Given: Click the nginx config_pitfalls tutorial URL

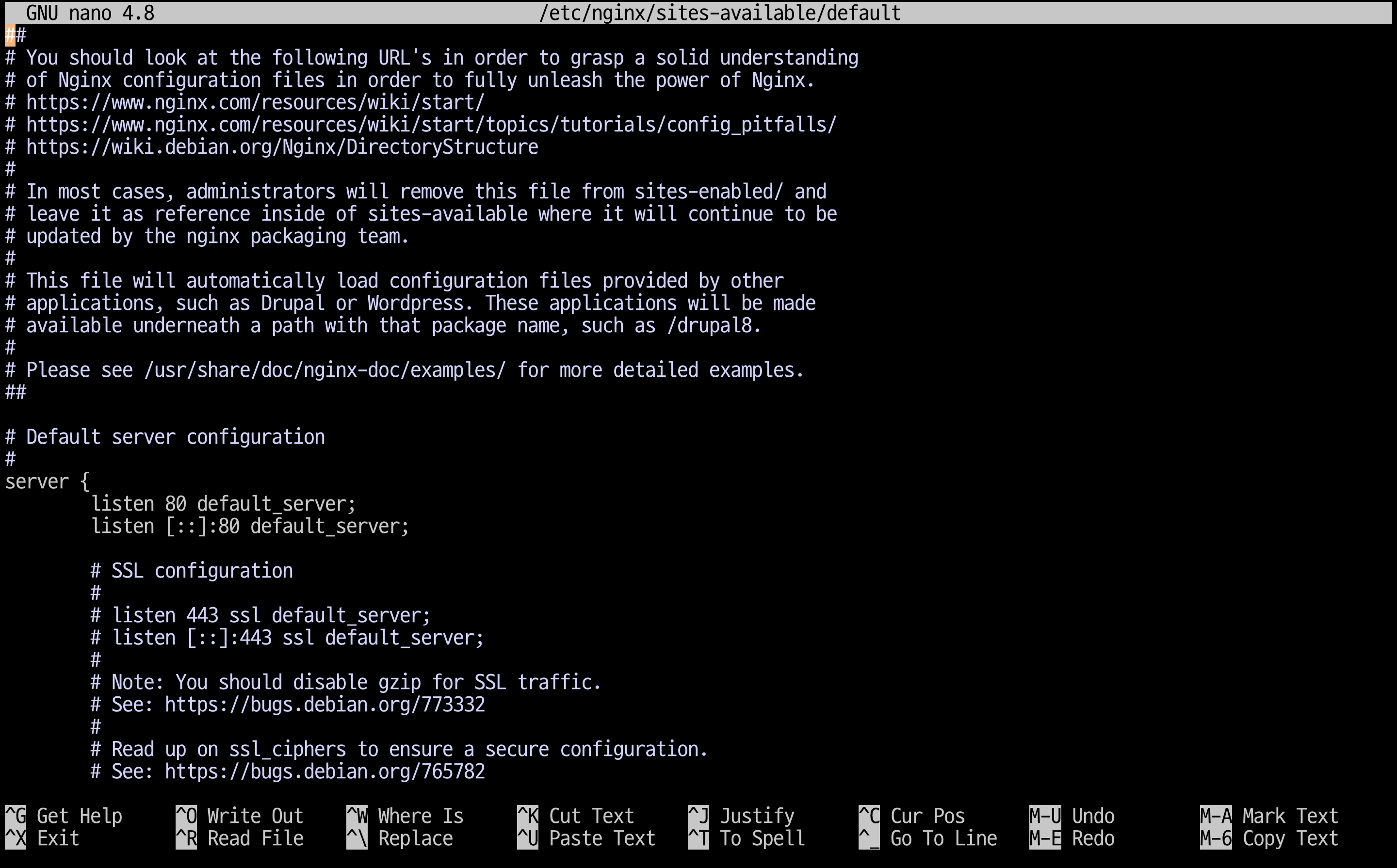Looking at the screenshot, I should [431, 125].
